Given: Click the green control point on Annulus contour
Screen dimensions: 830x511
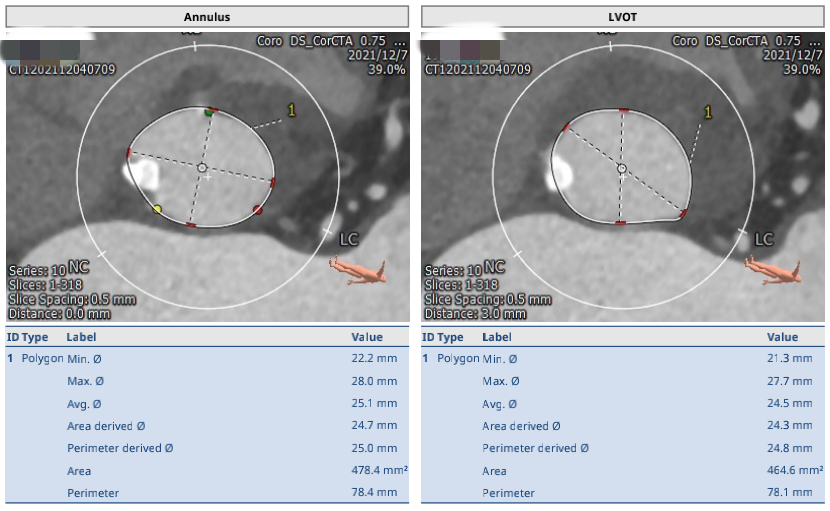Looking at the screenshot, I should coord(209,113).
